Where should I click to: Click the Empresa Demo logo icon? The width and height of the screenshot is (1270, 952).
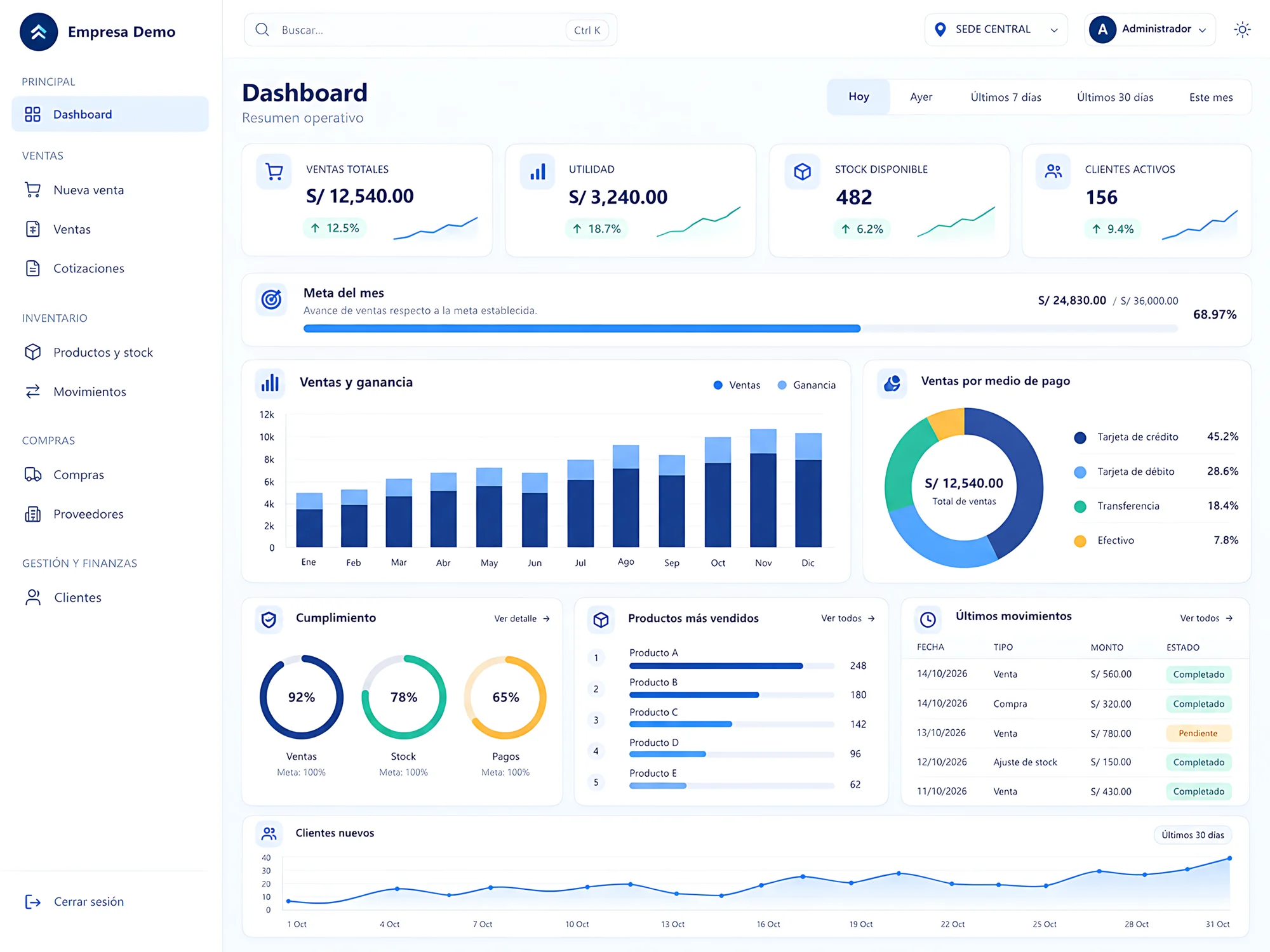(x=39, y=32)
